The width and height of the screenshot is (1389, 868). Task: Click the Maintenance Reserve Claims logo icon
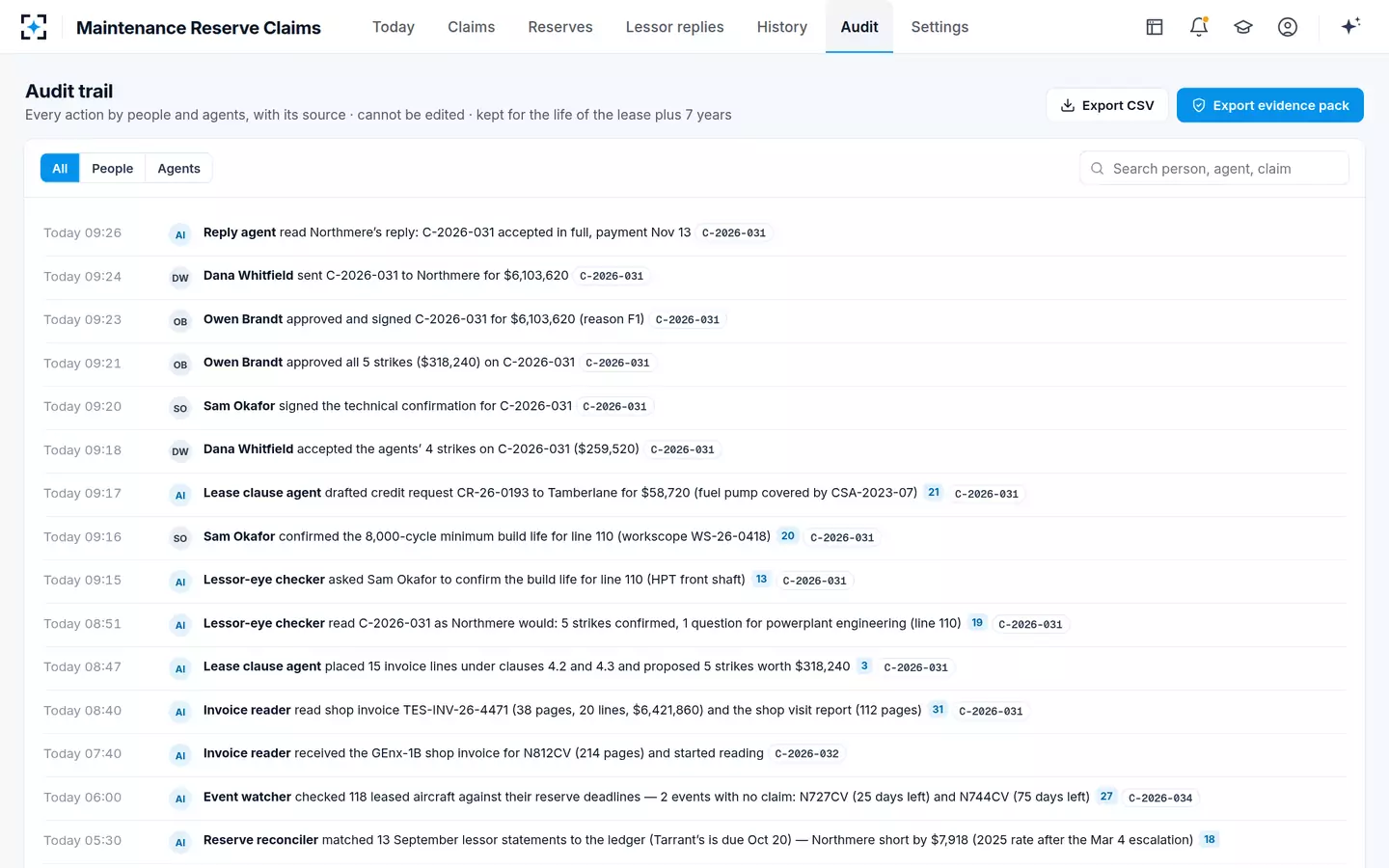pyautogui.click(x=34, y=27)
